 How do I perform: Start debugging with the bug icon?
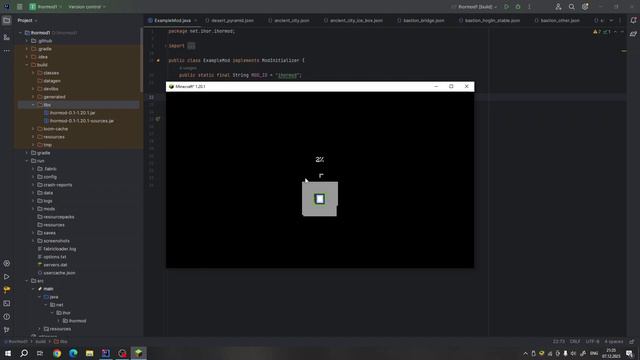(x=518, y=7)
